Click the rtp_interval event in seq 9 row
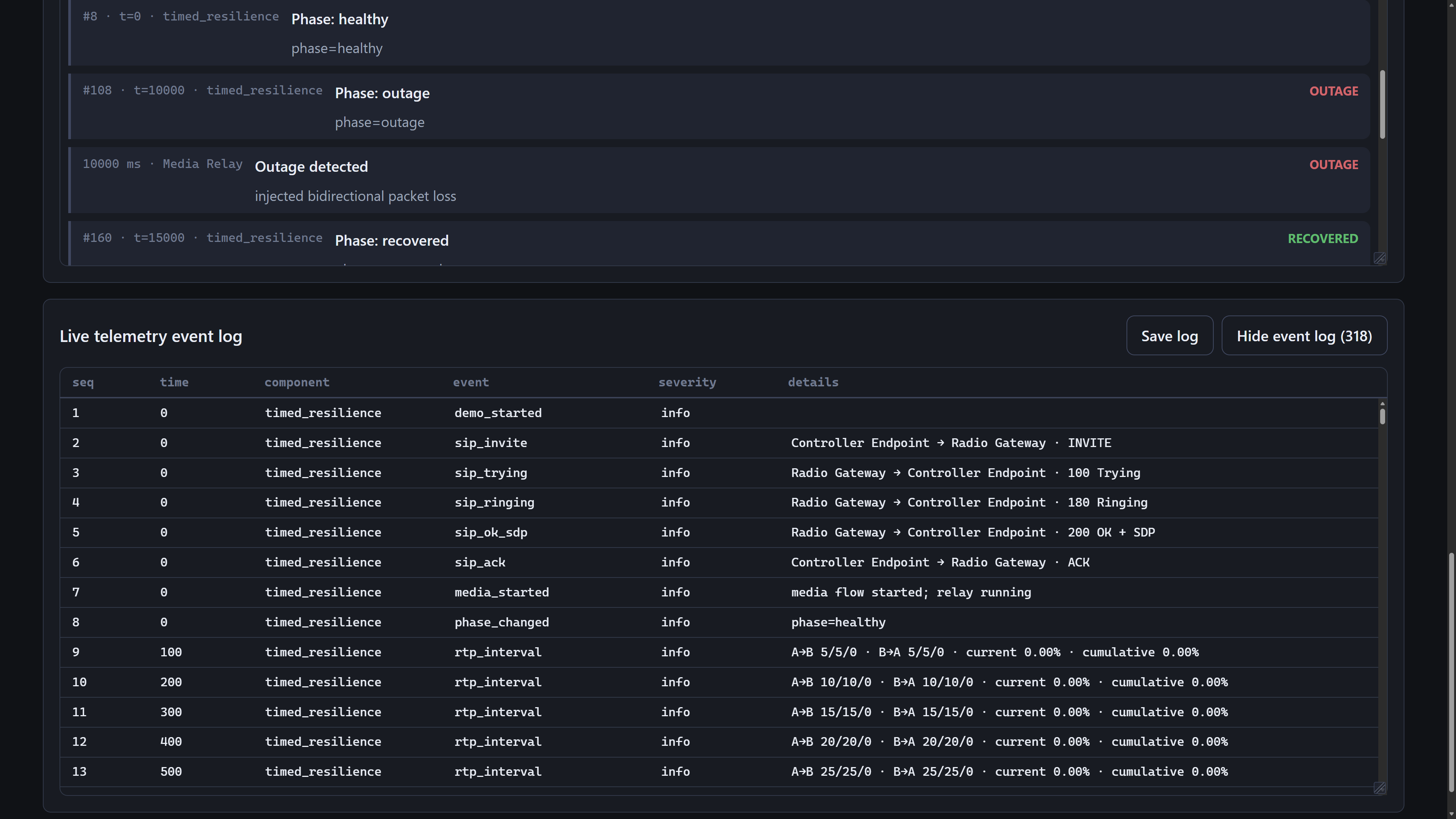Image resolution: width=1456 pixels, height=819 pixels. 498,652
